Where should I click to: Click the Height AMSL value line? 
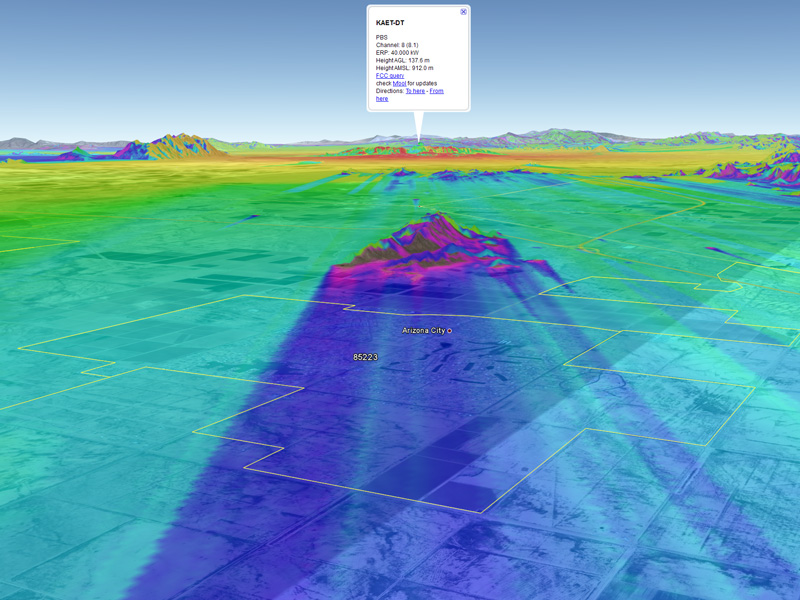[x=405, y=68]
